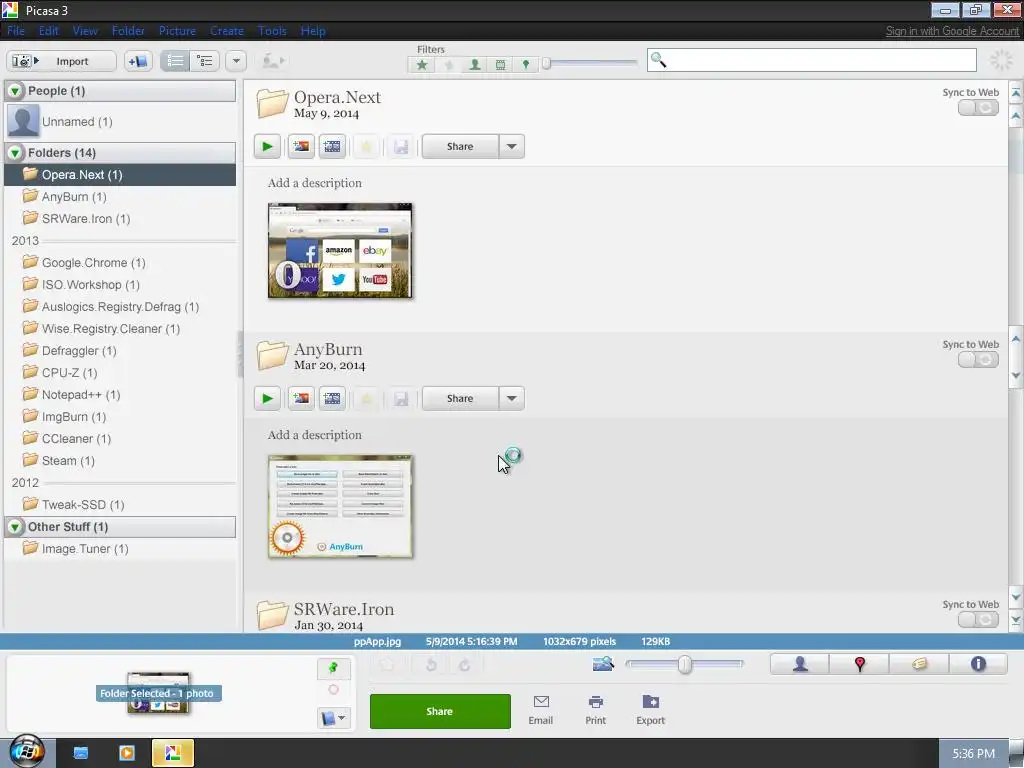Click Share button for Opera.Next
The height and width of the screenshot is (768, 1024).
(460, 146)
